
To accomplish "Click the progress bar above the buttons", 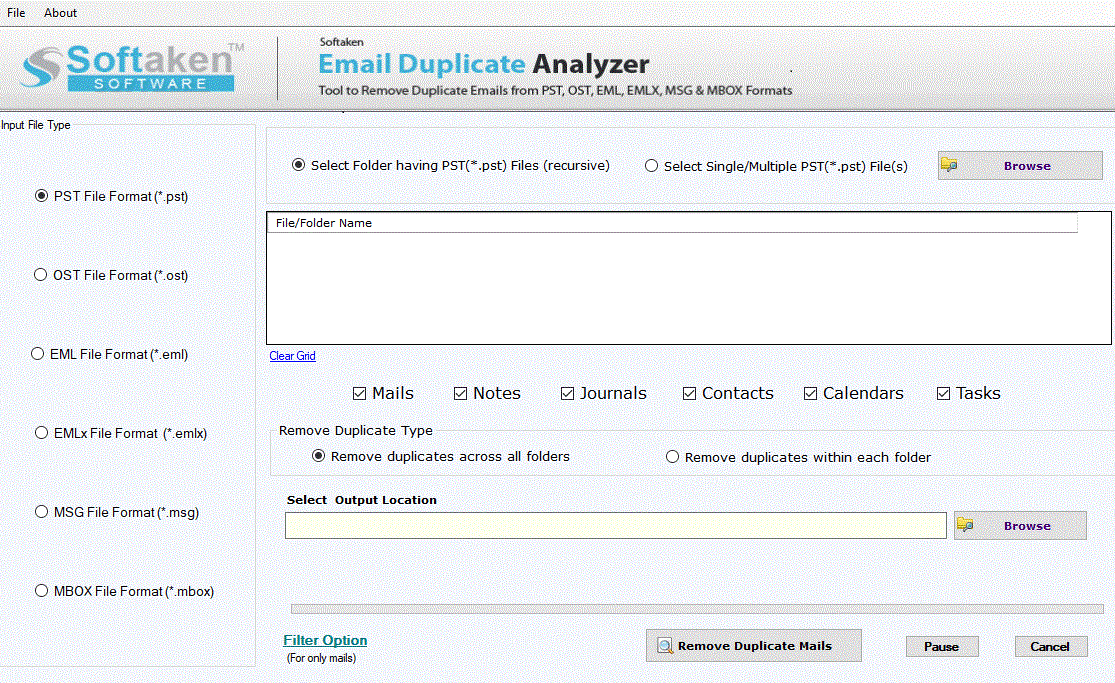I will click(x=697, y=609).
